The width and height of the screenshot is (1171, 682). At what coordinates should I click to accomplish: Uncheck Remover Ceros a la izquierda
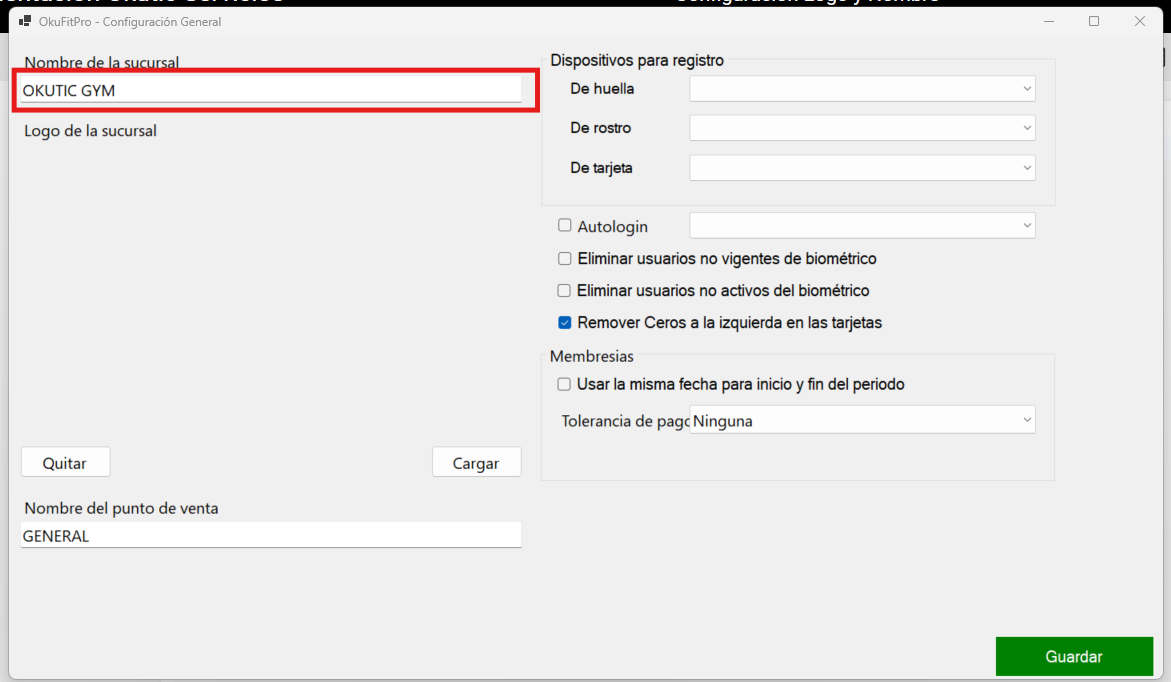(x=565, y=323)
